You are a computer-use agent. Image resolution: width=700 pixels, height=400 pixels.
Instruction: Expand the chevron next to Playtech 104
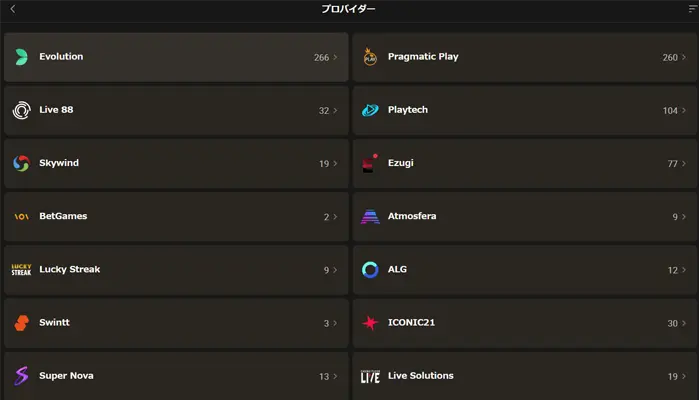[x=684, y=110]
